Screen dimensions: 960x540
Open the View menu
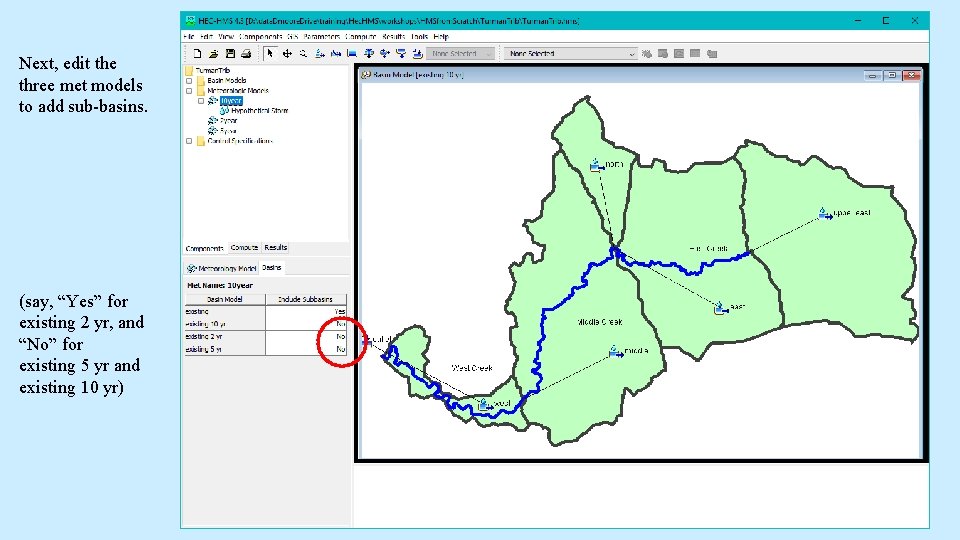click(226, 37)
